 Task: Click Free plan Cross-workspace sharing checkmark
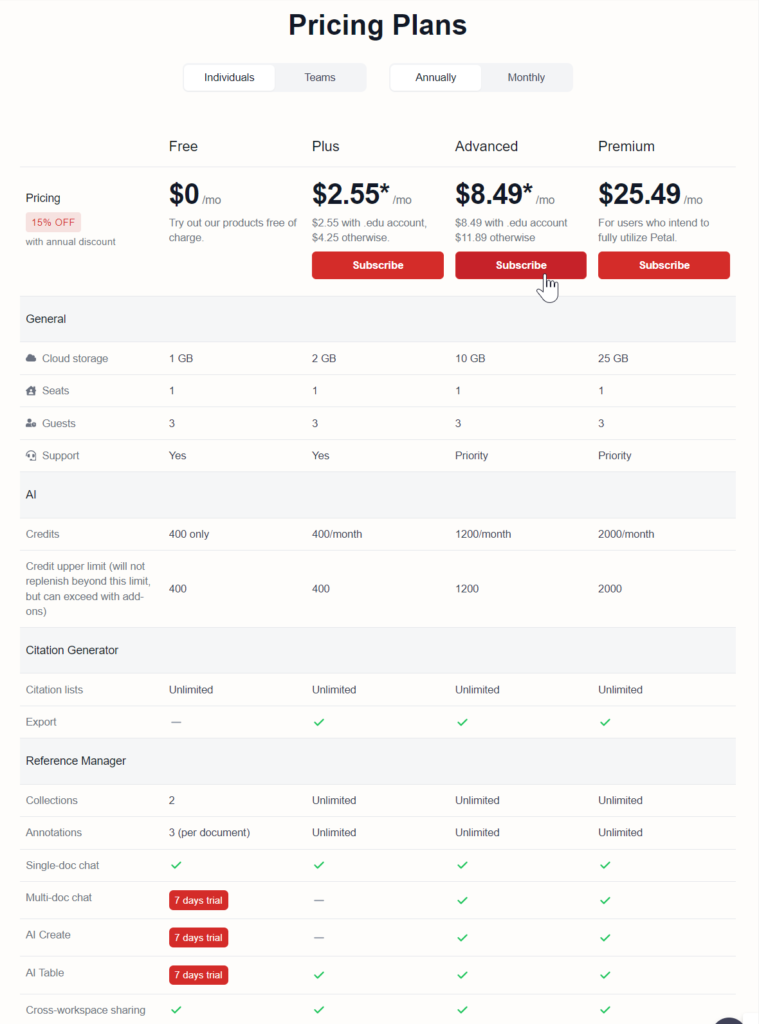click(x=176, y=1010)
